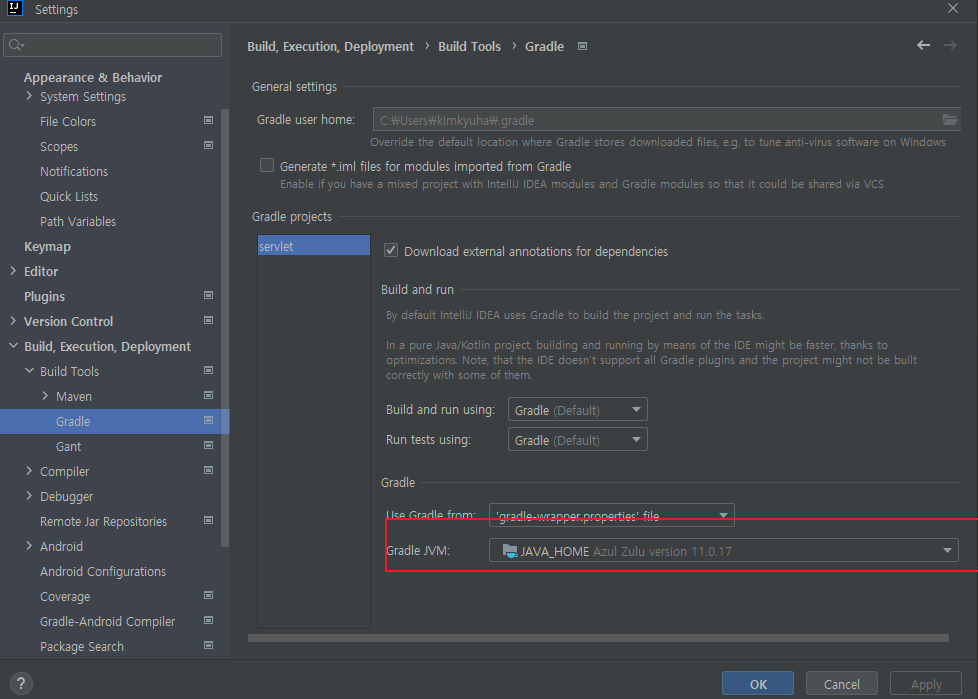The width and height of the screenshot is (978, 699).
Task: Open help with the question mark button
Action: 21,683
